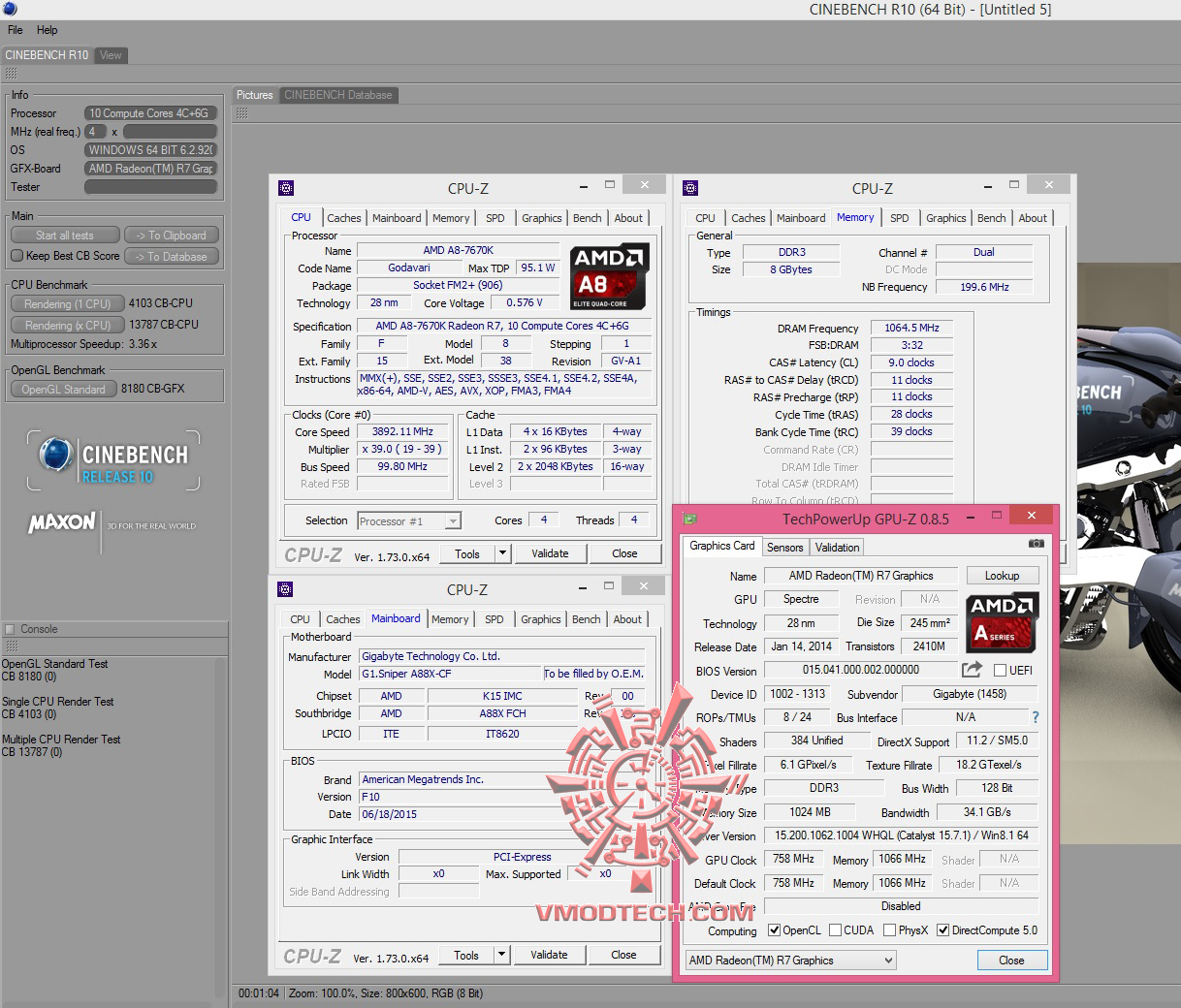Click the AMD A8-7670K name field
1181x1008 pixels.
(458, 250)
